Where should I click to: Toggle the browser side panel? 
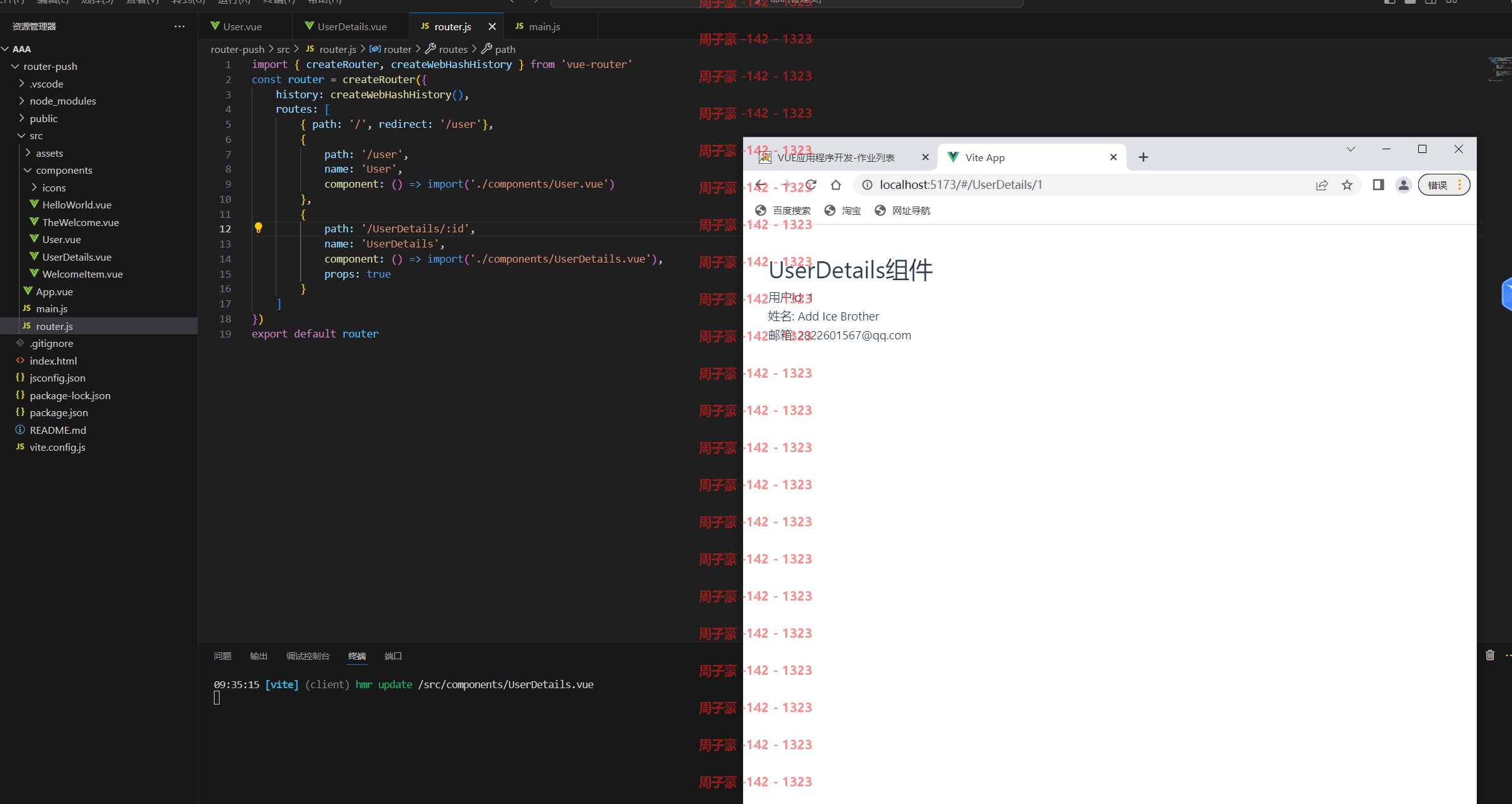click(1378, 185)
